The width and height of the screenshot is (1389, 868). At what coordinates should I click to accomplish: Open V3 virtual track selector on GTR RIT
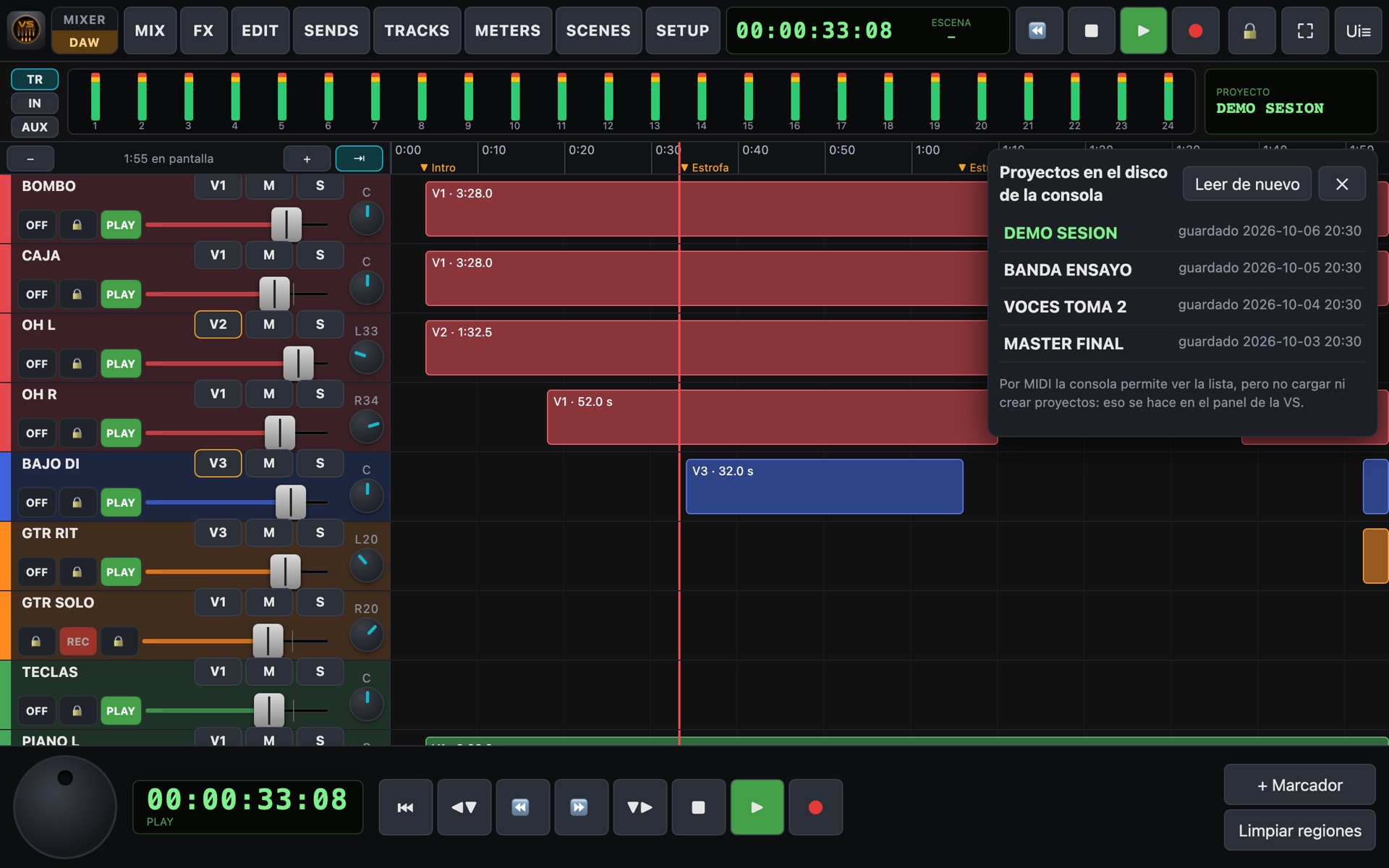click(218, 533)
